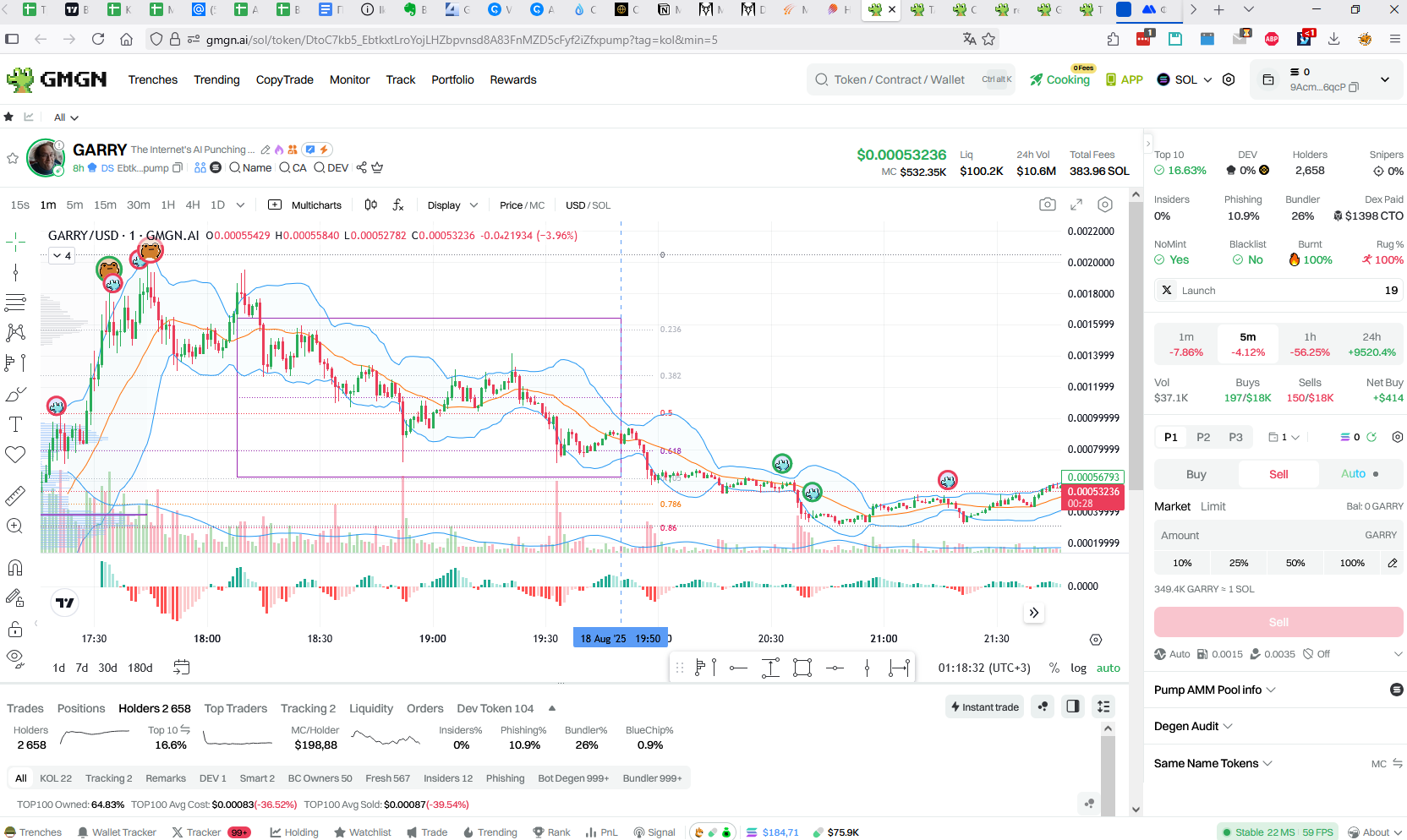Filter holders by KOL 22
The width and height of the screenshot is (1407, 840).
(x=56, y=778)
